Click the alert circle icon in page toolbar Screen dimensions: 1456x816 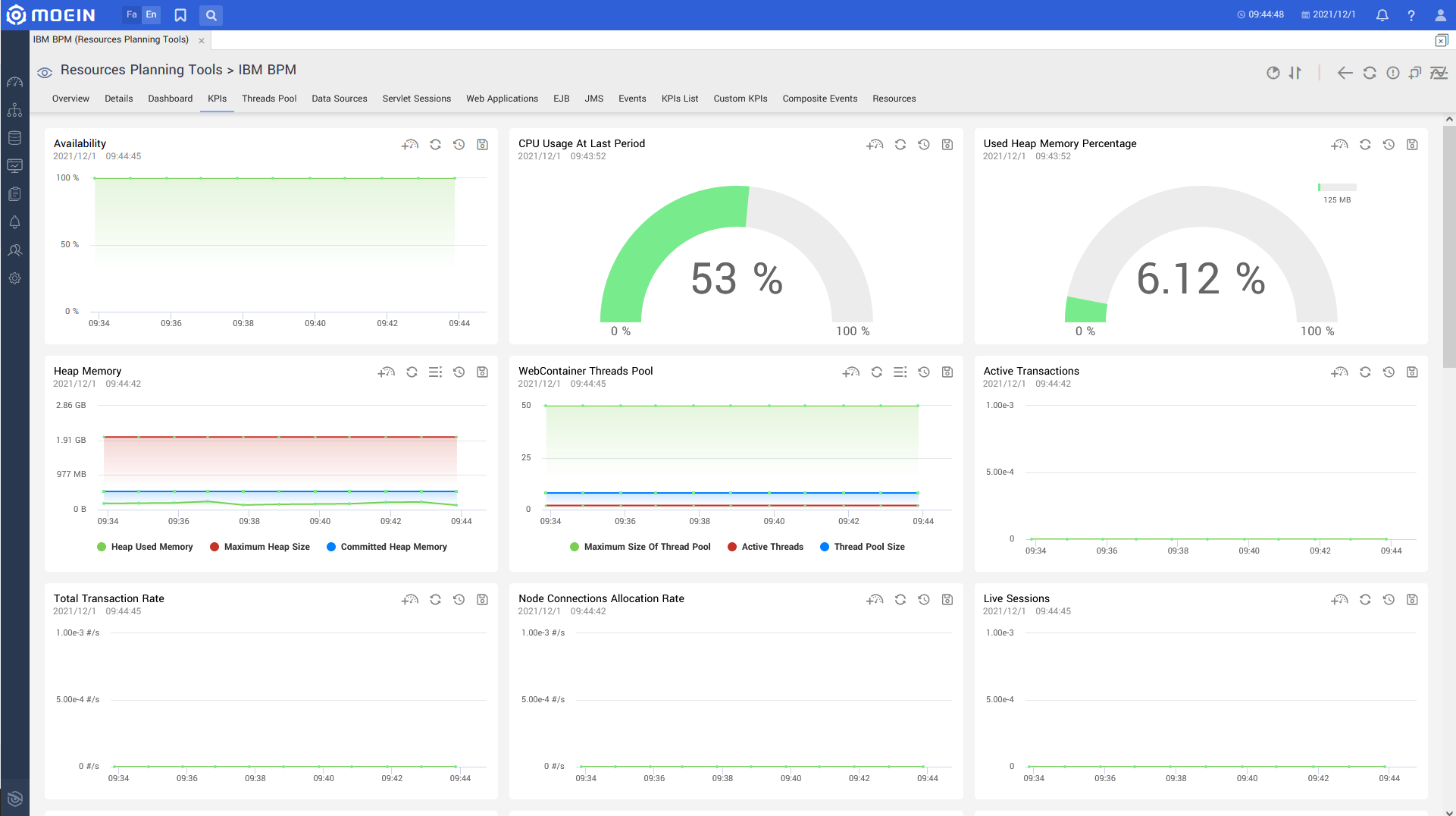click(1392, 73)
